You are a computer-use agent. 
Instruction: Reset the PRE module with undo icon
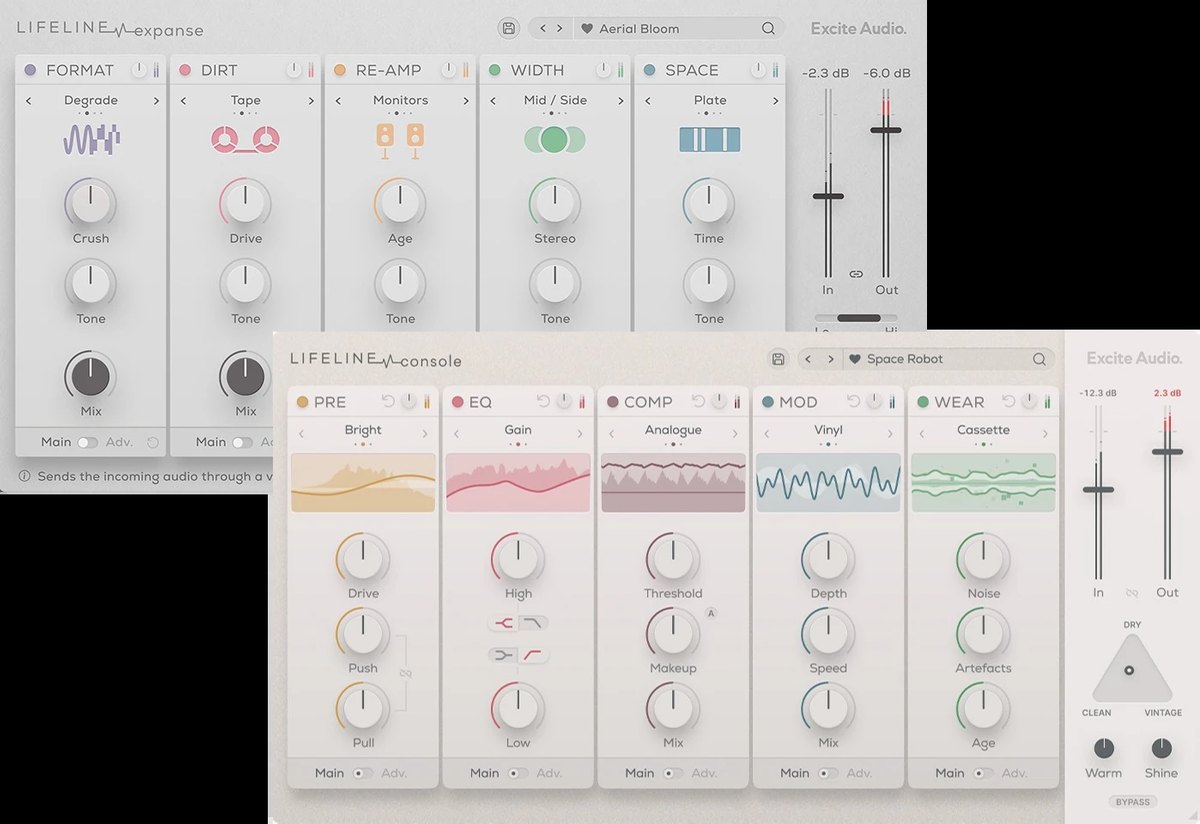388,402
